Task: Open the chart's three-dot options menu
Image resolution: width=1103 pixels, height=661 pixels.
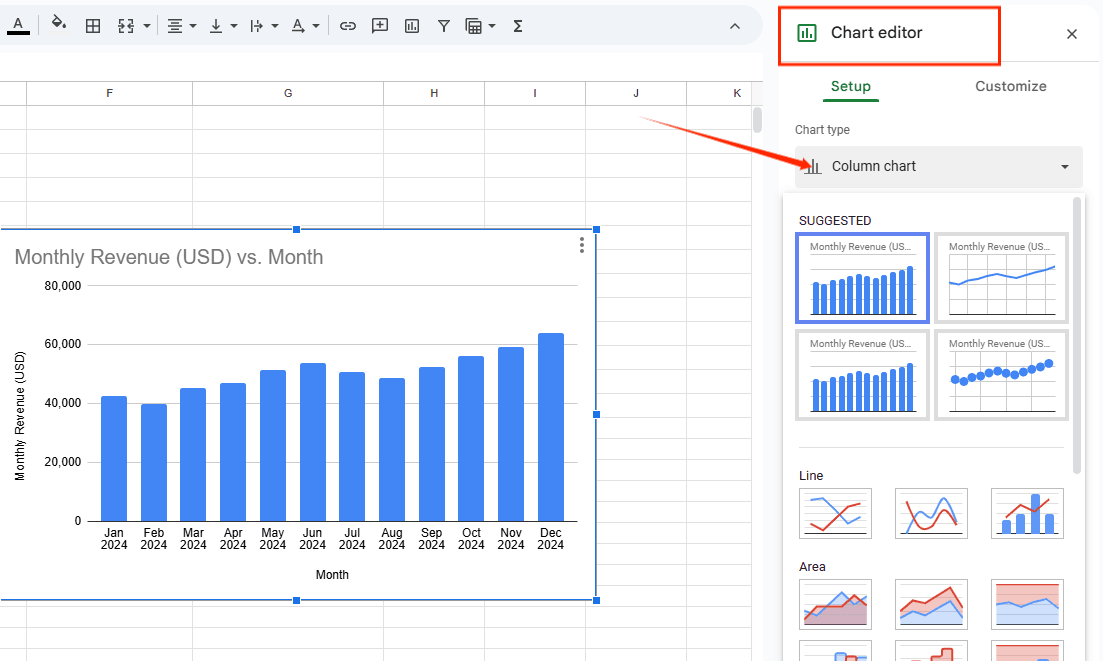Action: click(x=582, y=245)
